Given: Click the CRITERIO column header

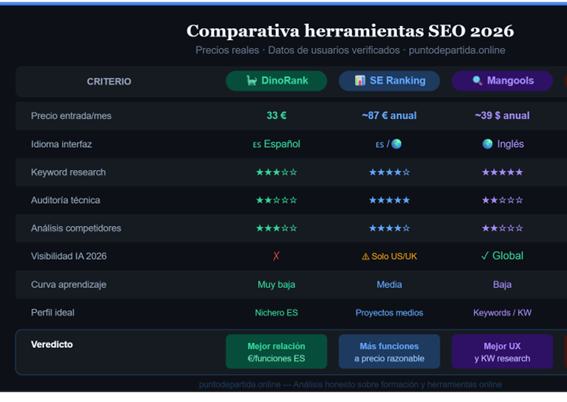Looking at the screenshot, I should (x=109, y=81).
